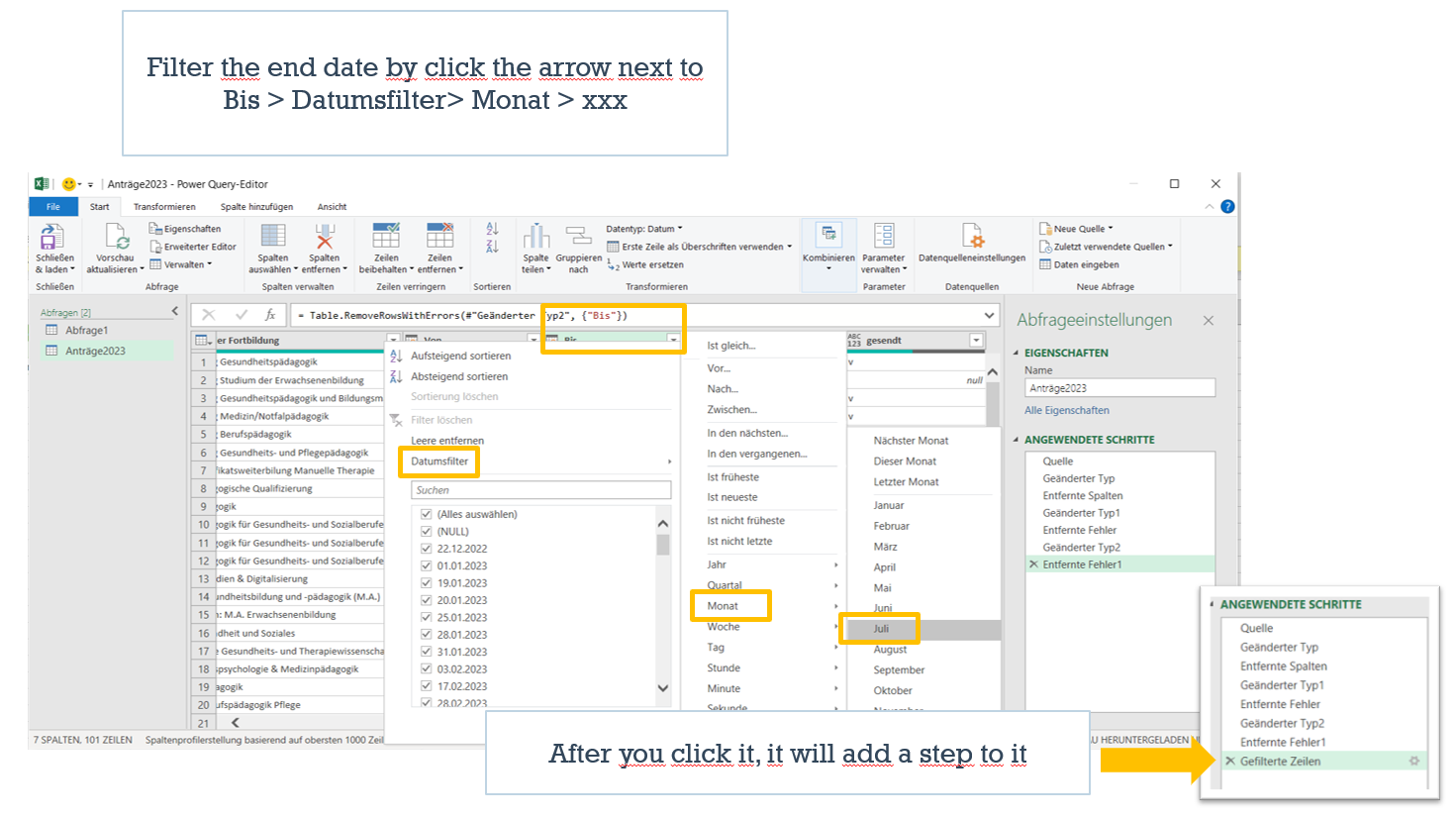
Task: Click inside the Name field showing Anträge2023
Action: pos(1119,388)
